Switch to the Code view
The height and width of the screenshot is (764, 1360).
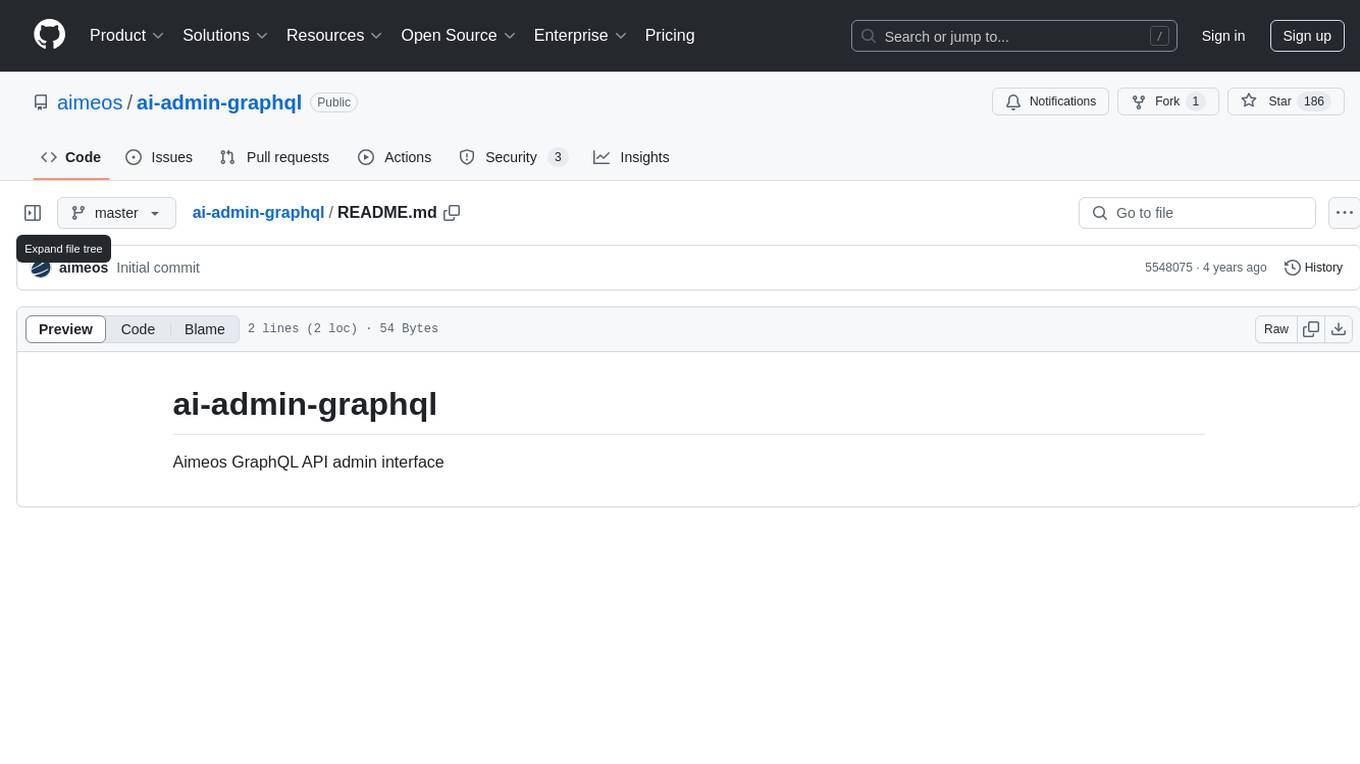click(x=138, y=329)
